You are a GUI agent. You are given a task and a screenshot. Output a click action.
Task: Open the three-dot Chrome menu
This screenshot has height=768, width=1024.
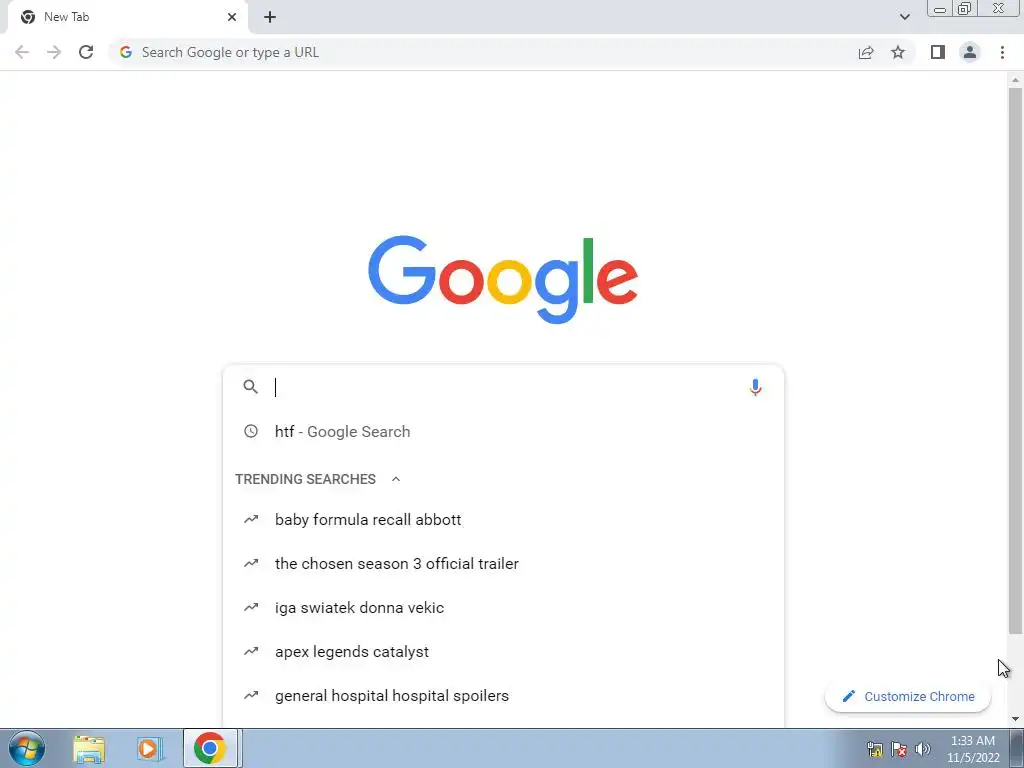pyautogui.click(x=1002, y=52)
